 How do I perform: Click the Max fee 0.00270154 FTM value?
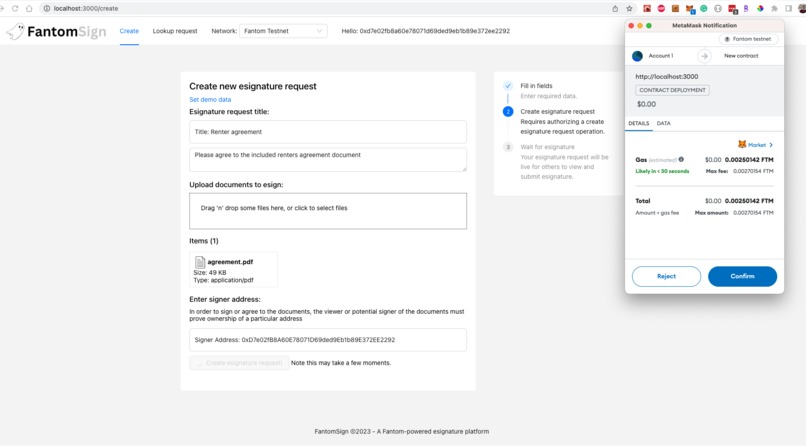coord(753,171)
